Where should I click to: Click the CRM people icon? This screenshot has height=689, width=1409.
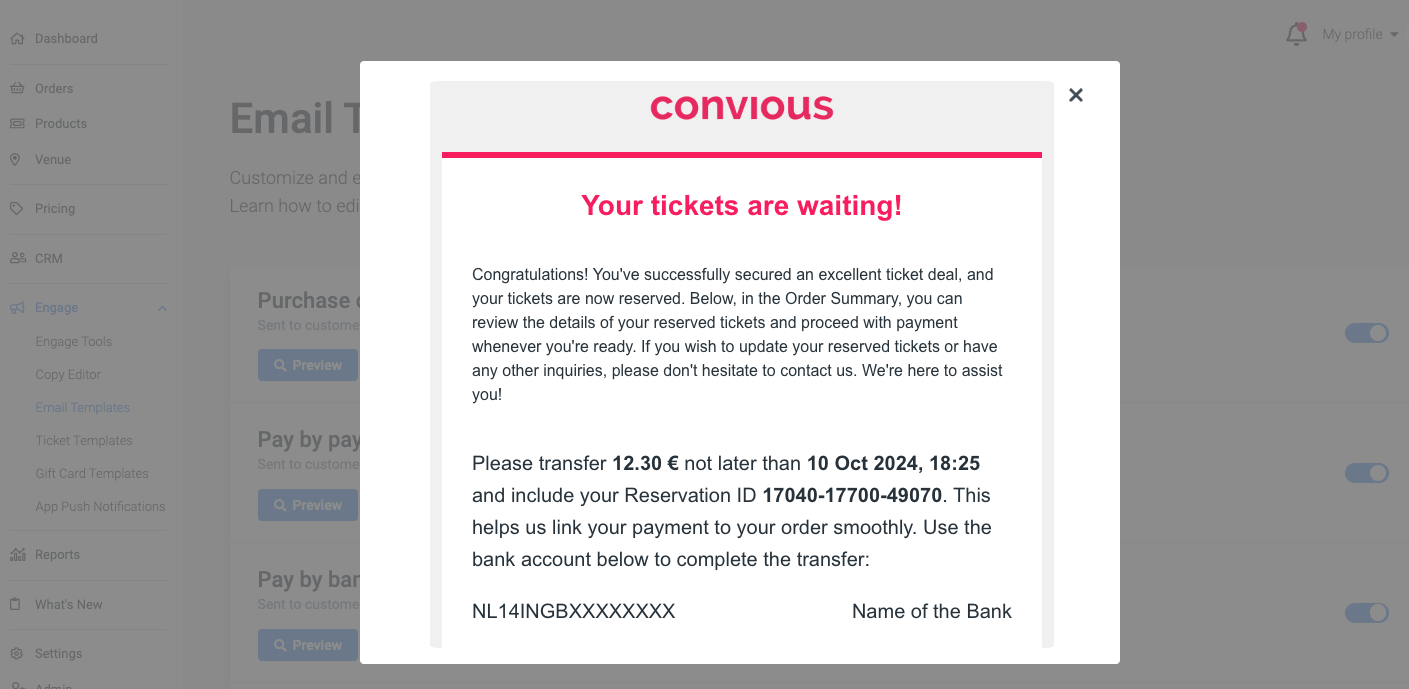pyautogui.click(x=17, y=258)
